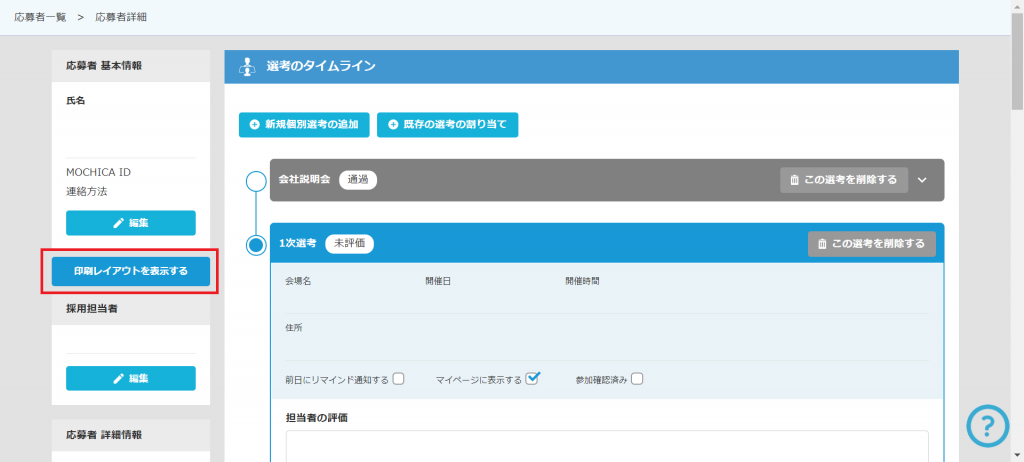Click pencil icon in 採用担当者 section
This screenshot has width=1024, height=462.
(119, 378)
